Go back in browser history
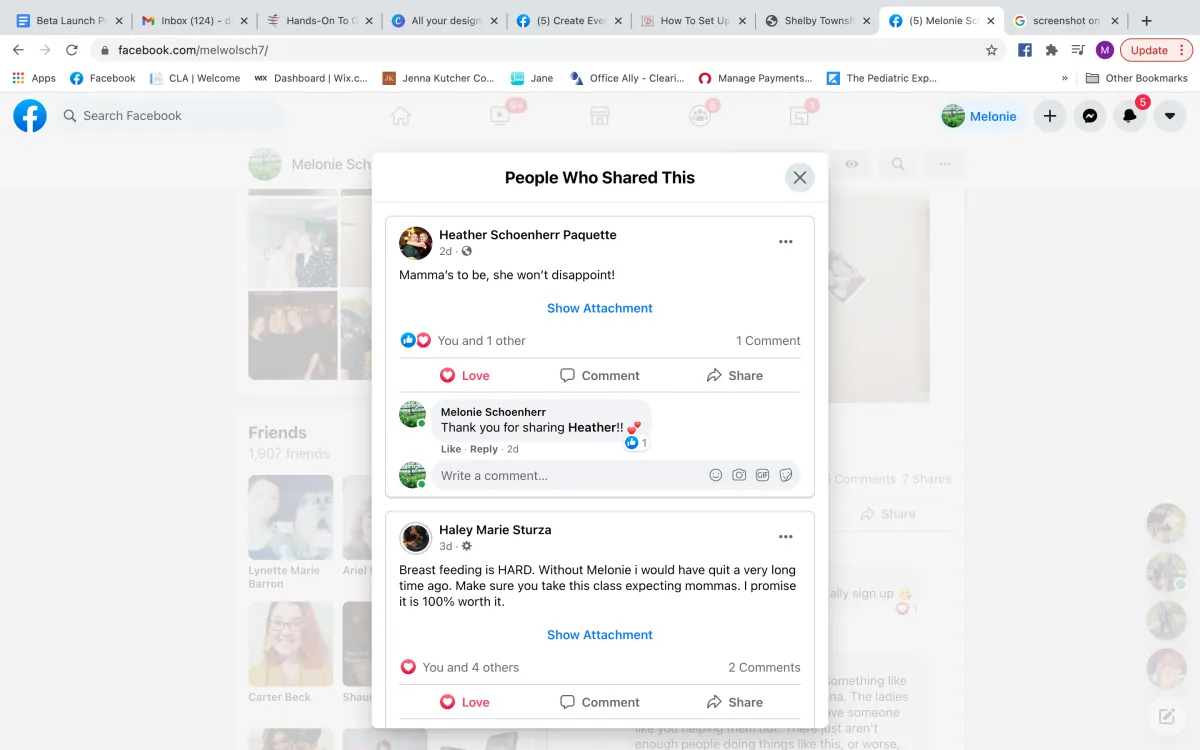1200x750 pixels. click(18, 50)
